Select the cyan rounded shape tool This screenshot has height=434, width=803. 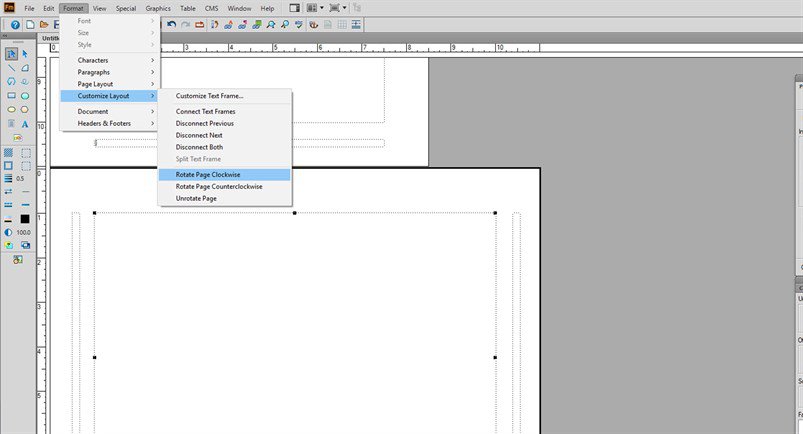[25, 96]
